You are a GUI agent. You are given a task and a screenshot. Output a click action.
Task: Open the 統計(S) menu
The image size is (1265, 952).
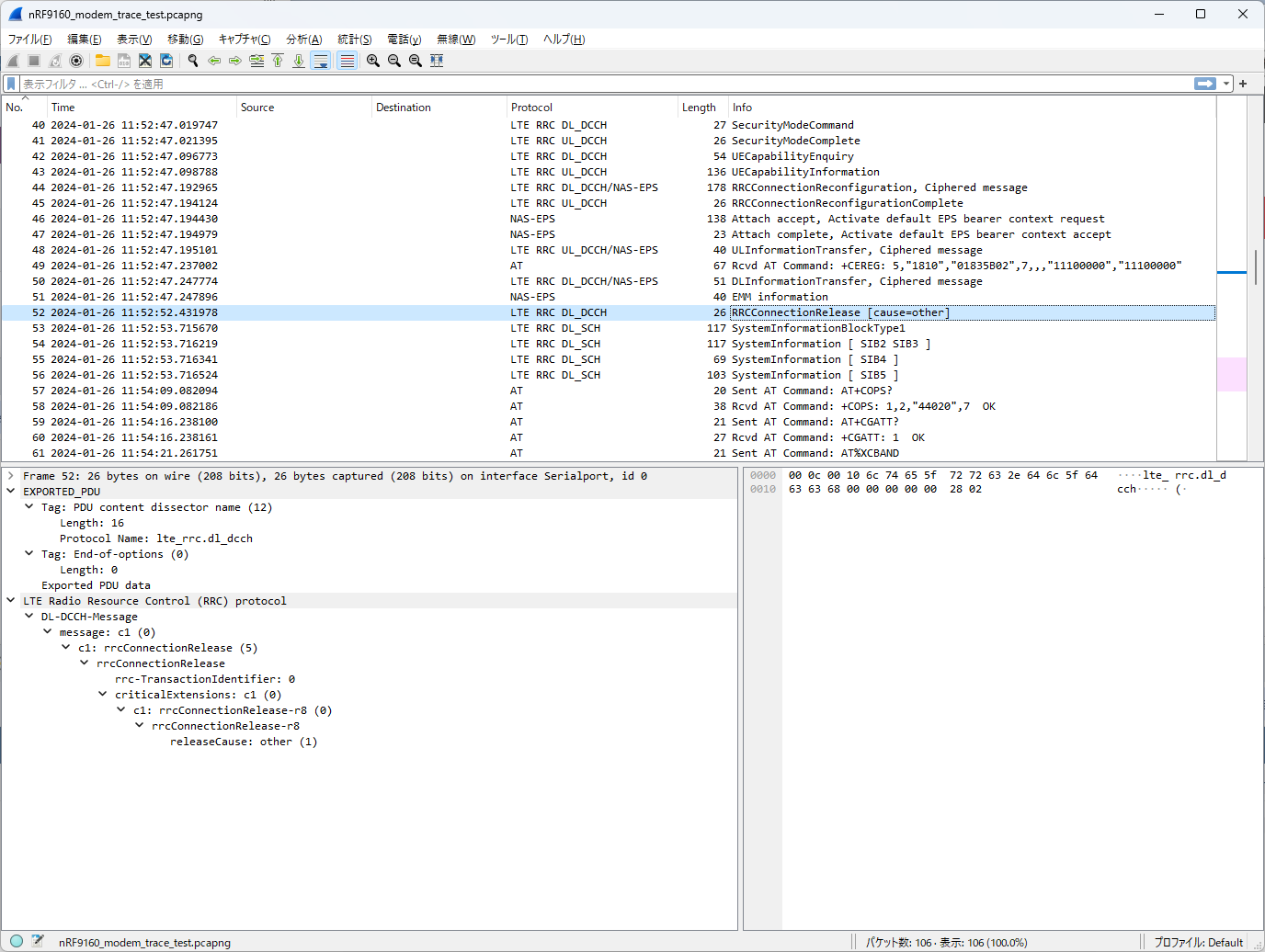click(355, 40)
